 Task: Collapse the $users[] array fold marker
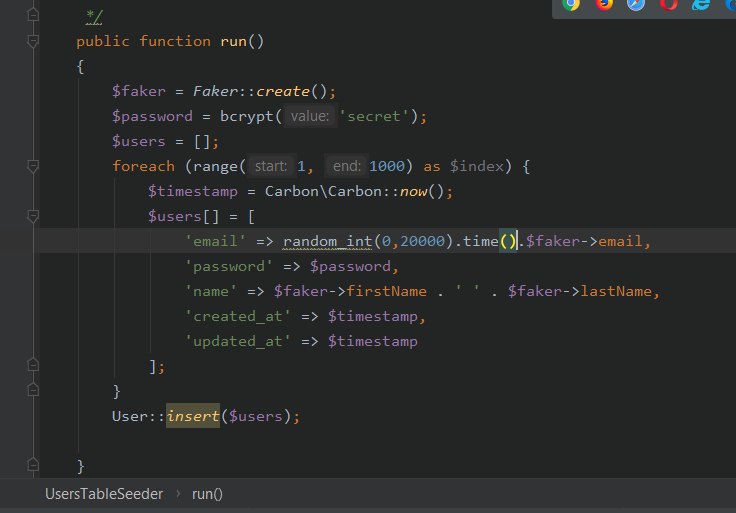(33, 216)
